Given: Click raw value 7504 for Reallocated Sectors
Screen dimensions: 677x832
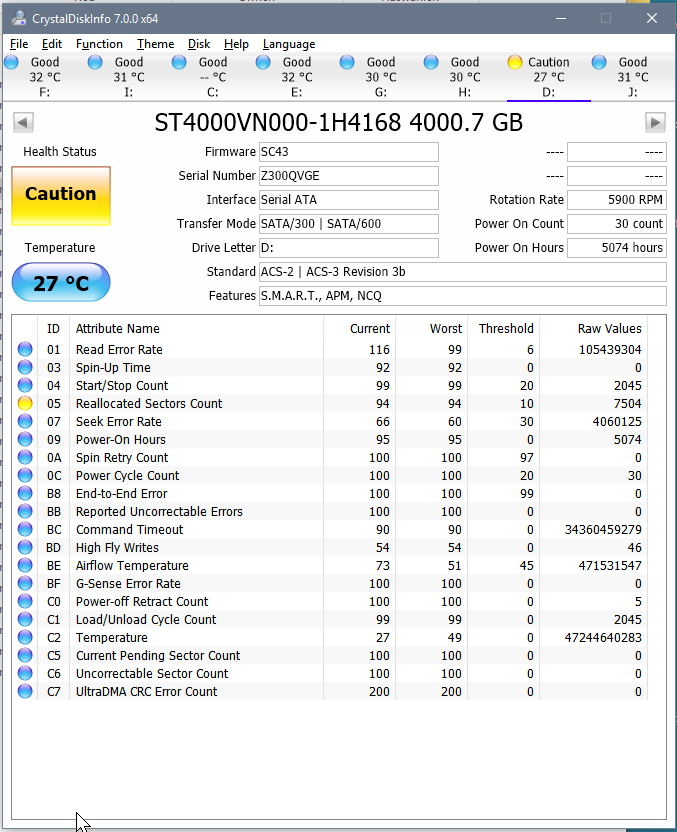Looking at the screenshot, I should pyautogui.click(x=628, y=403).
